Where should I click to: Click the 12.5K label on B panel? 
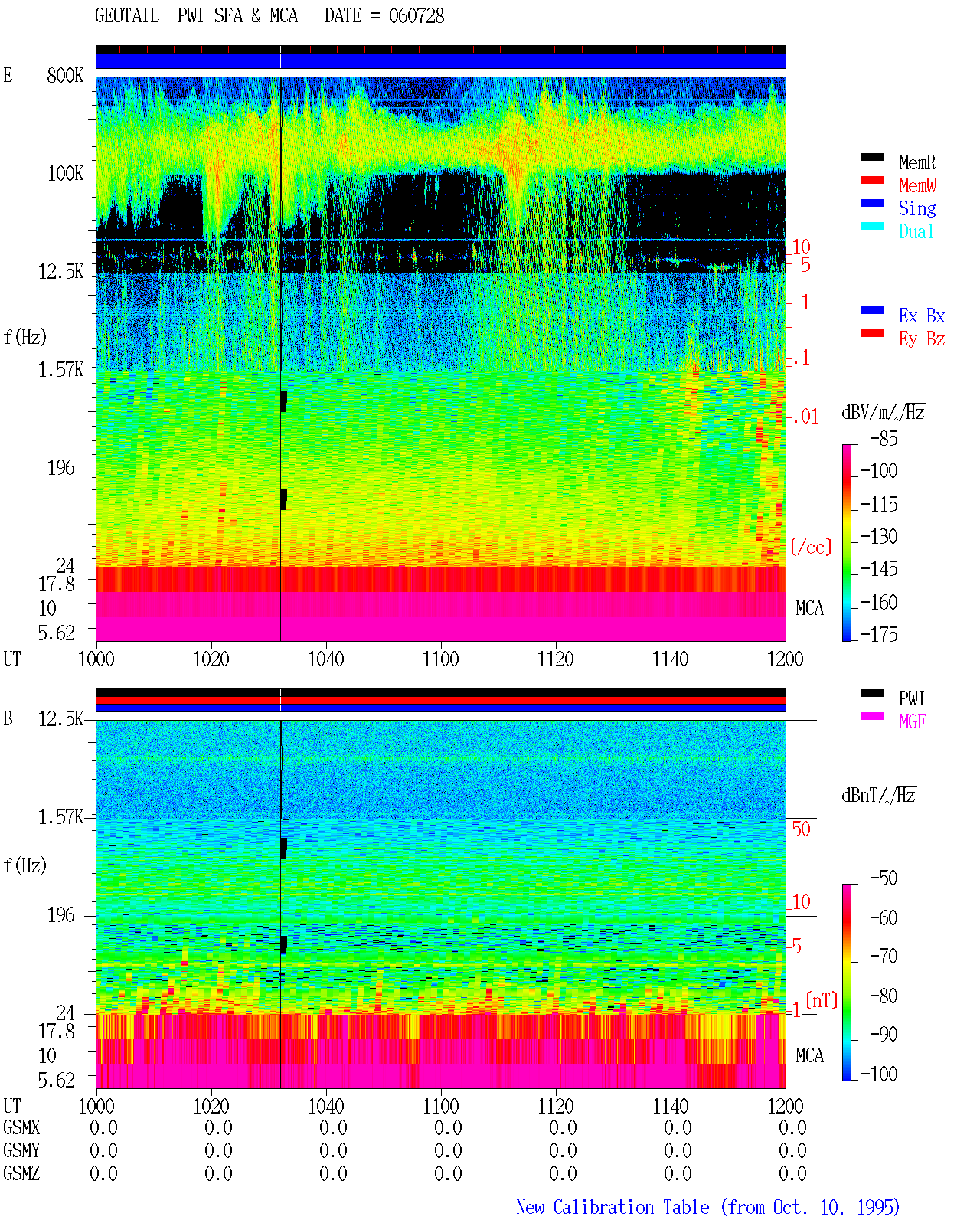point(61,719)
